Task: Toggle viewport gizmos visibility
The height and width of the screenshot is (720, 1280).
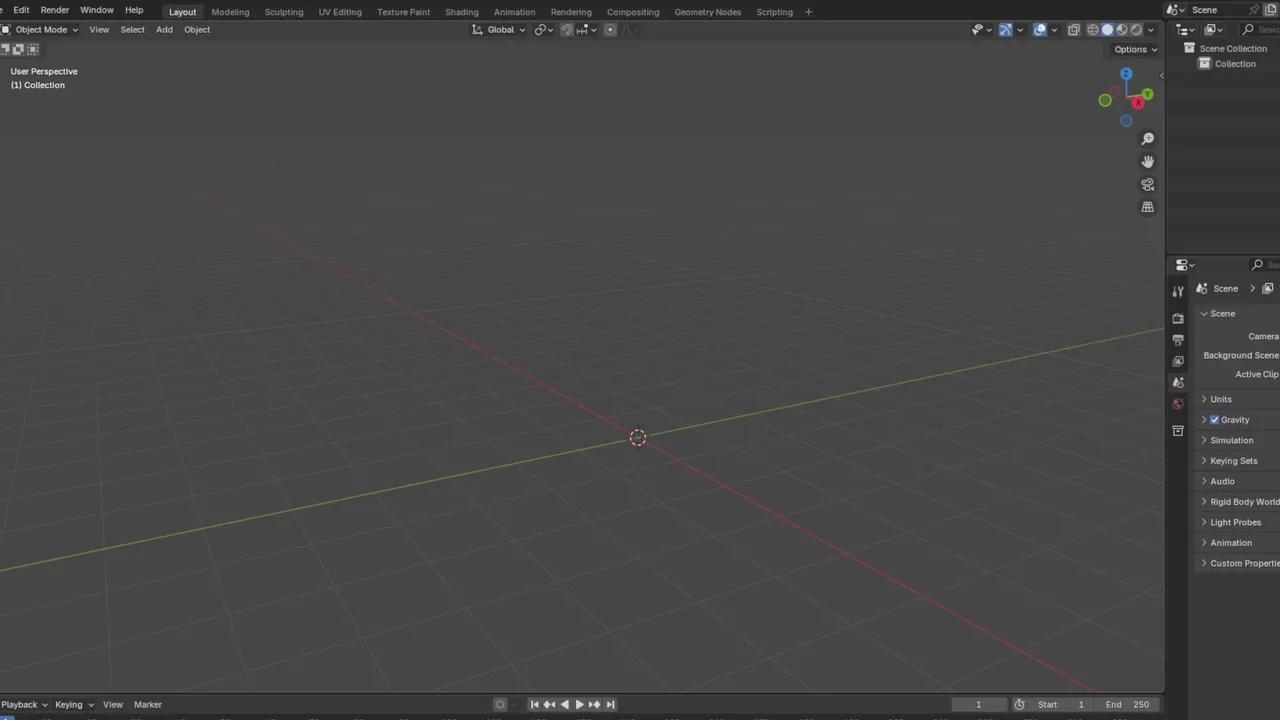Action: pos(1006,30)
